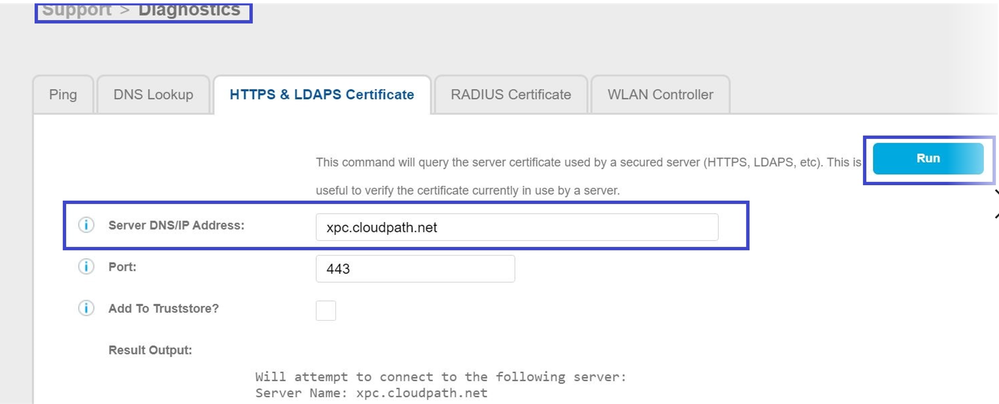999x404 pixels.
Task: Select the HTTPS & LDAPS Certificate tab
Action: coord(321,95)
